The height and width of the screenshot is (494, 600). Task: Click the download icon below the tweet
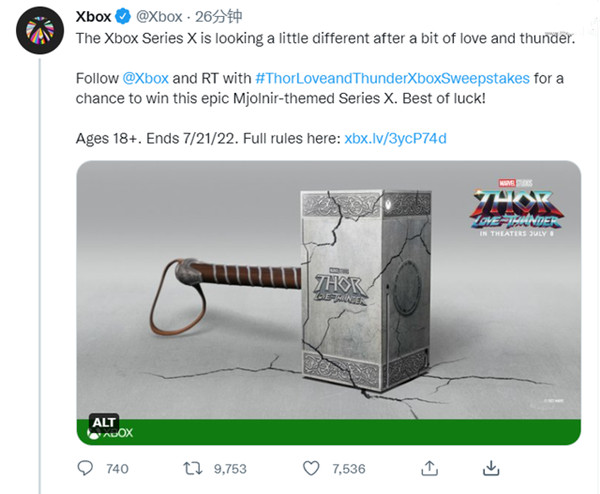click(491, 468)
